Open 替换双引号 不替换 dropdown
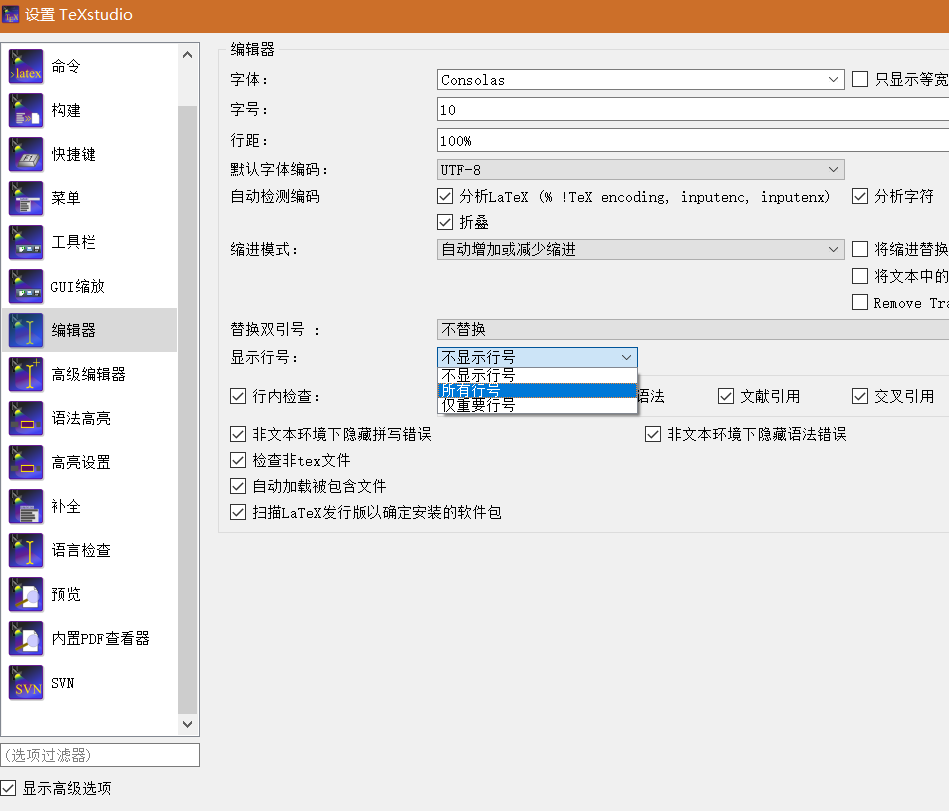This screenshot has height=811, width=949. click(x=692, y=329)
